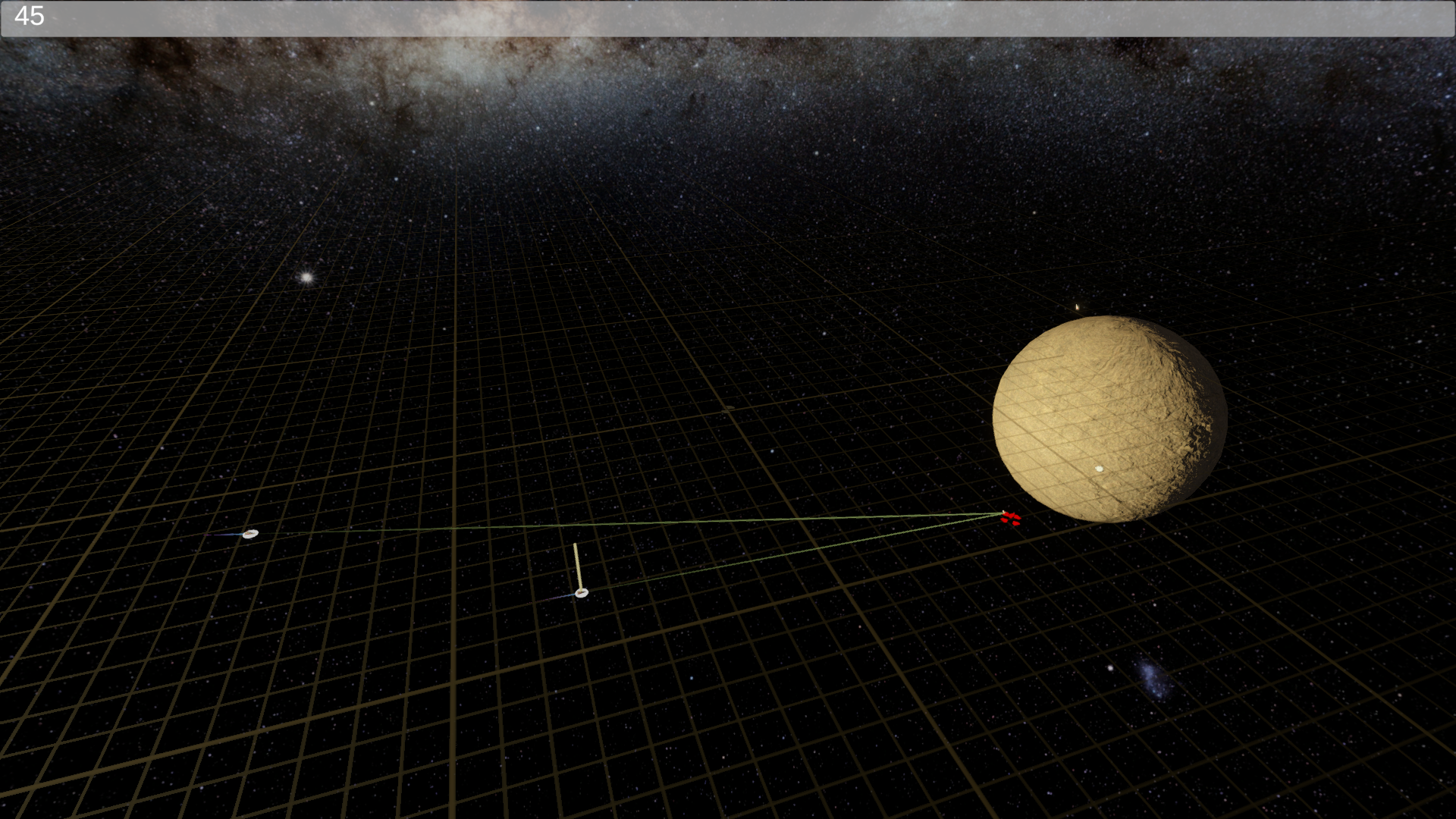Click the gray top status bar
1456x819 pixels.
728,18
